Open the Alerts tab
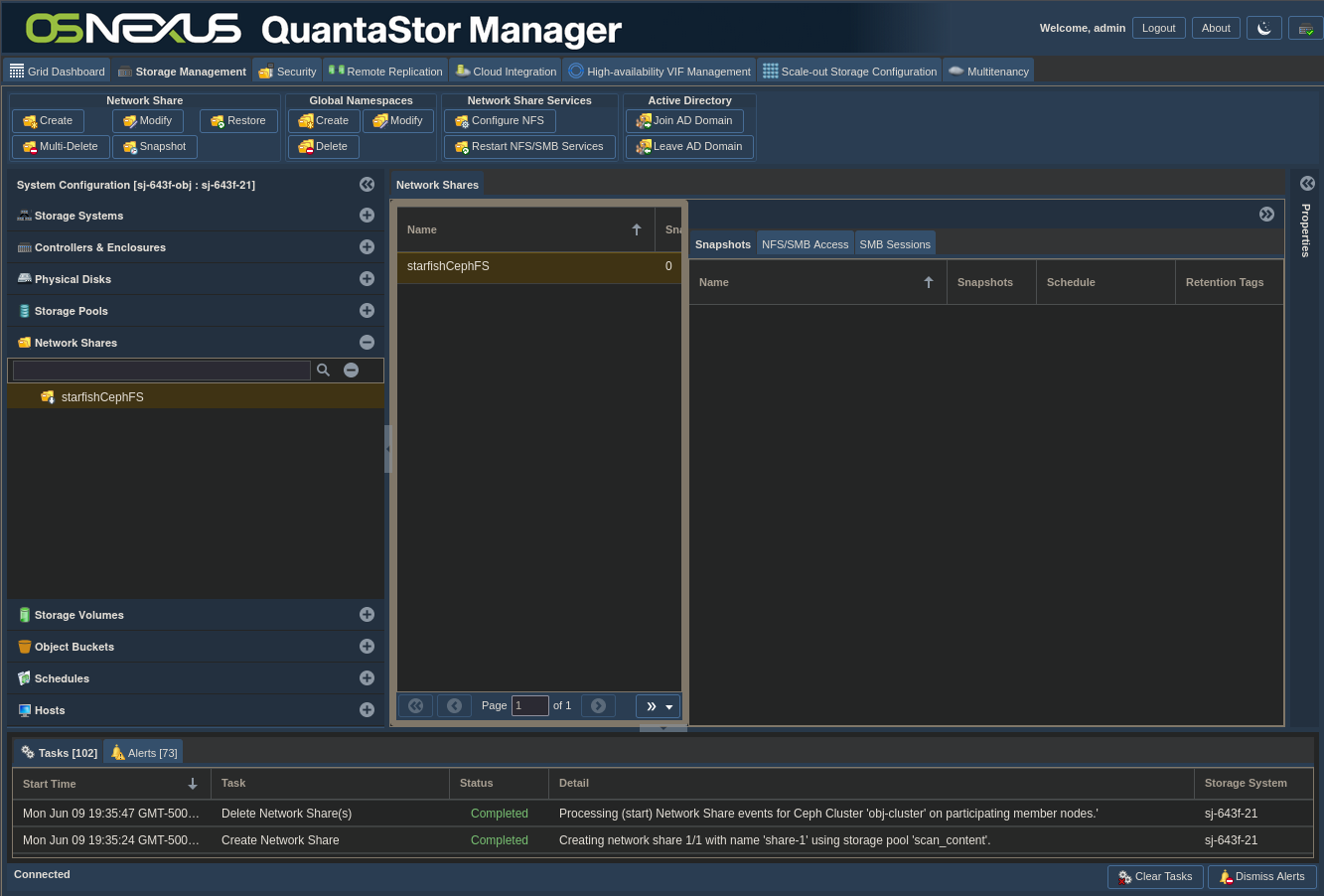 143,753
